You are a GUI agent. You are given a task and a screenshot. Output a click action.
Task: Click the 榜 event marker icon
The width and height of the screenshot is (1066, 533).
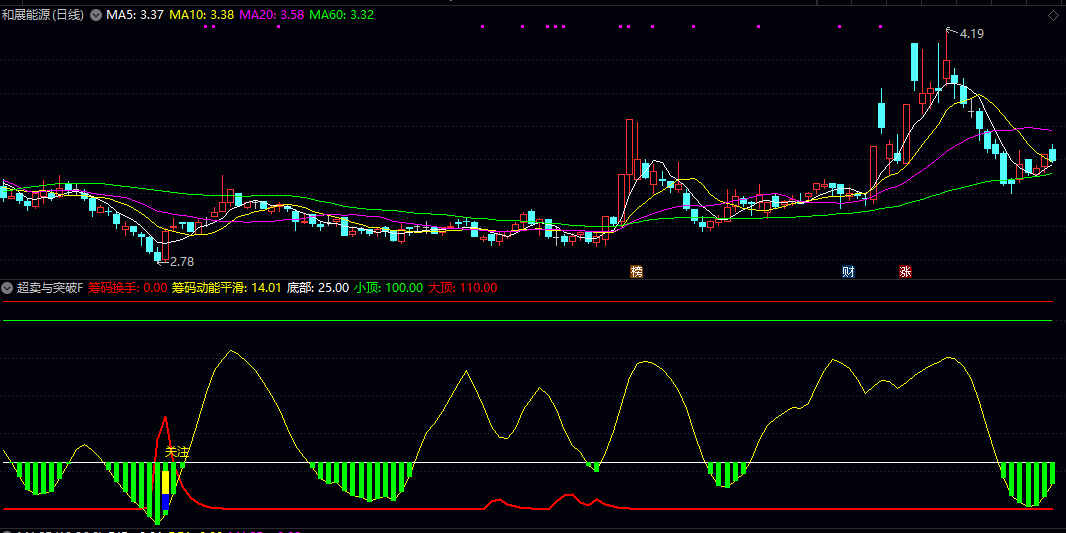(x=636, y=271)
